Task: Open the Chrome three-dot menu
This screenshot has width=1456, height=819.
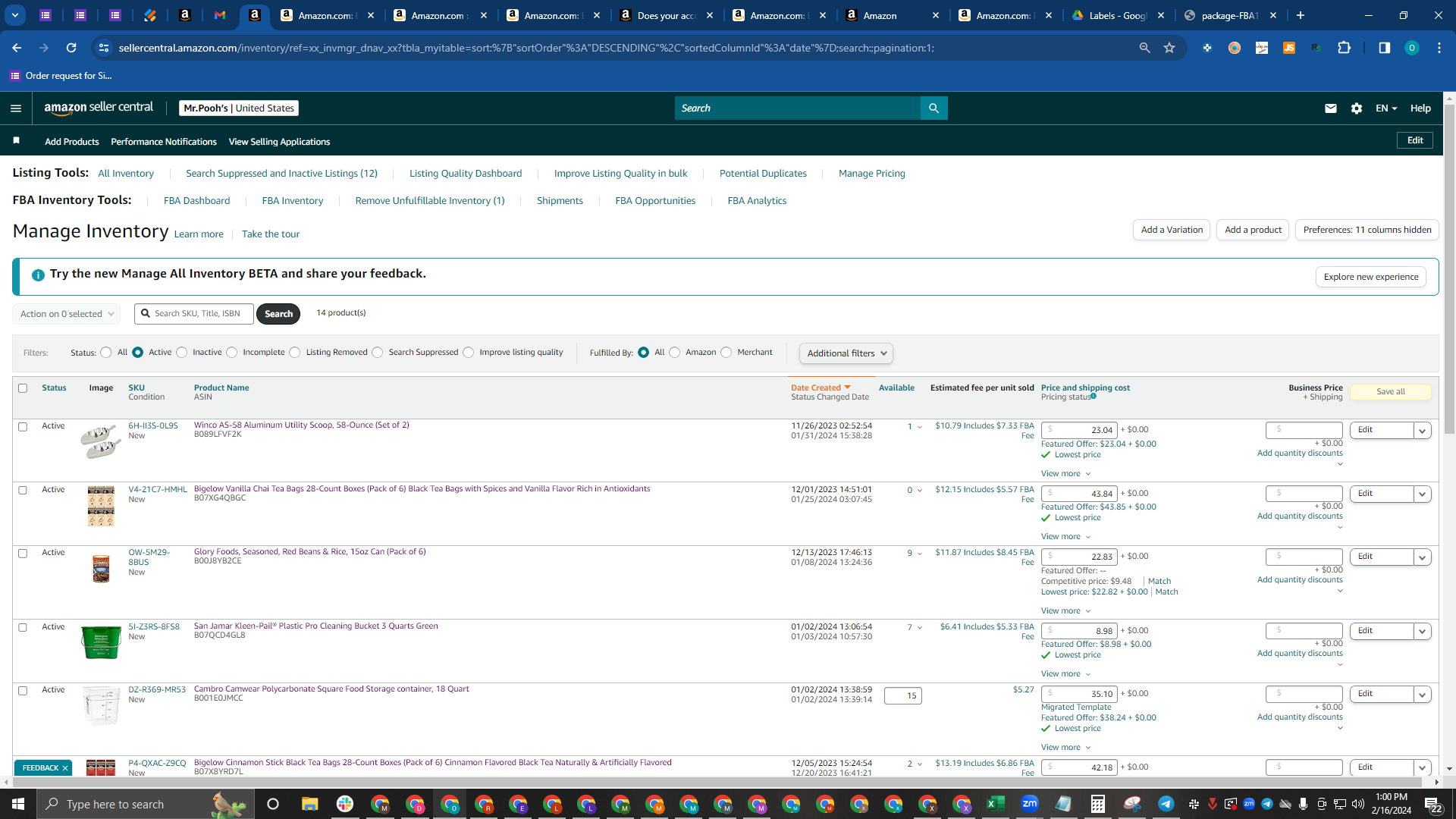Action: [1439, 48]
